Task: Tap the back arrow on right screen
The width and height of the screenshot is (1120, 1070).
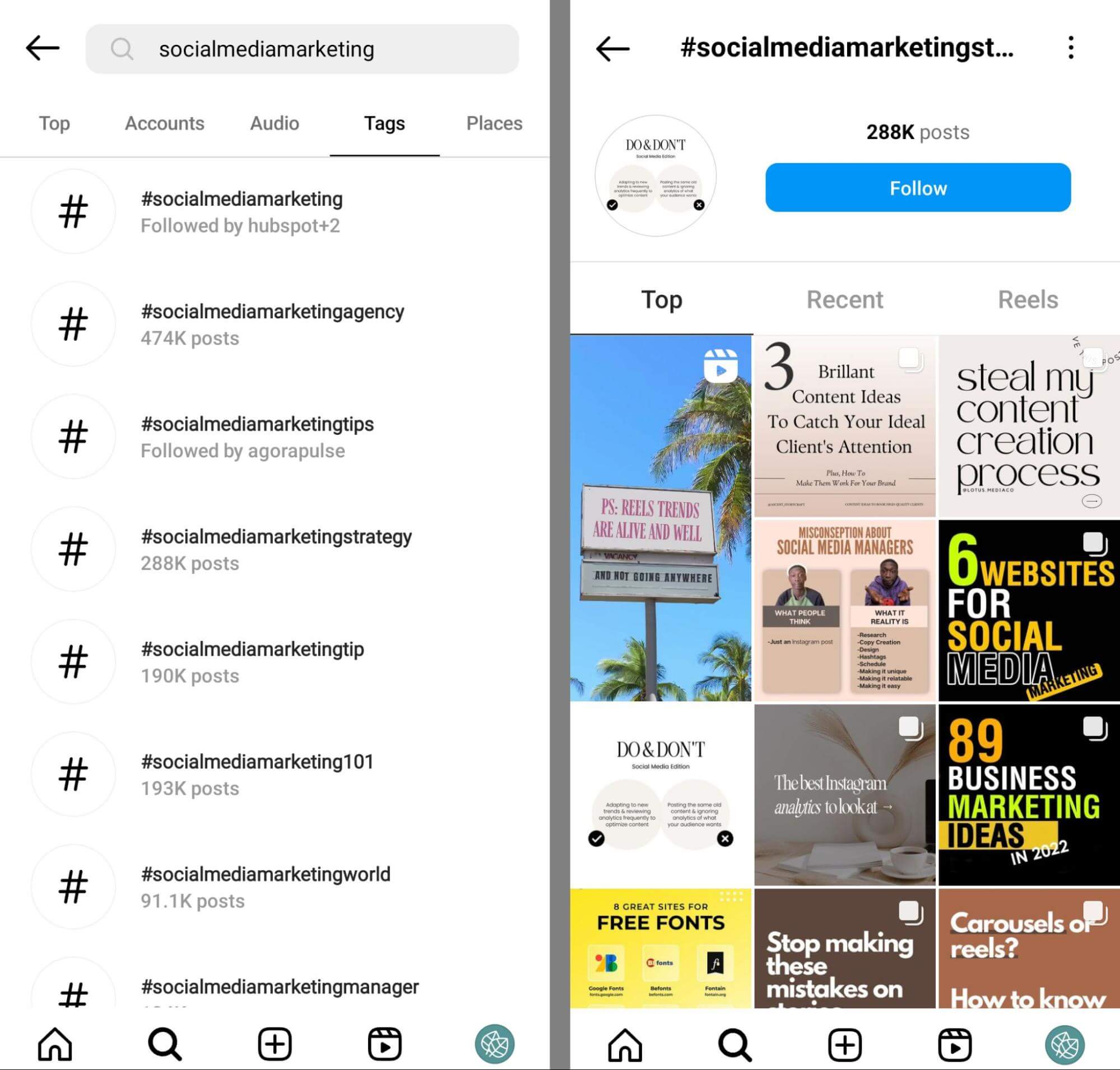Action: pyautogui.click(x=611, y=48)
